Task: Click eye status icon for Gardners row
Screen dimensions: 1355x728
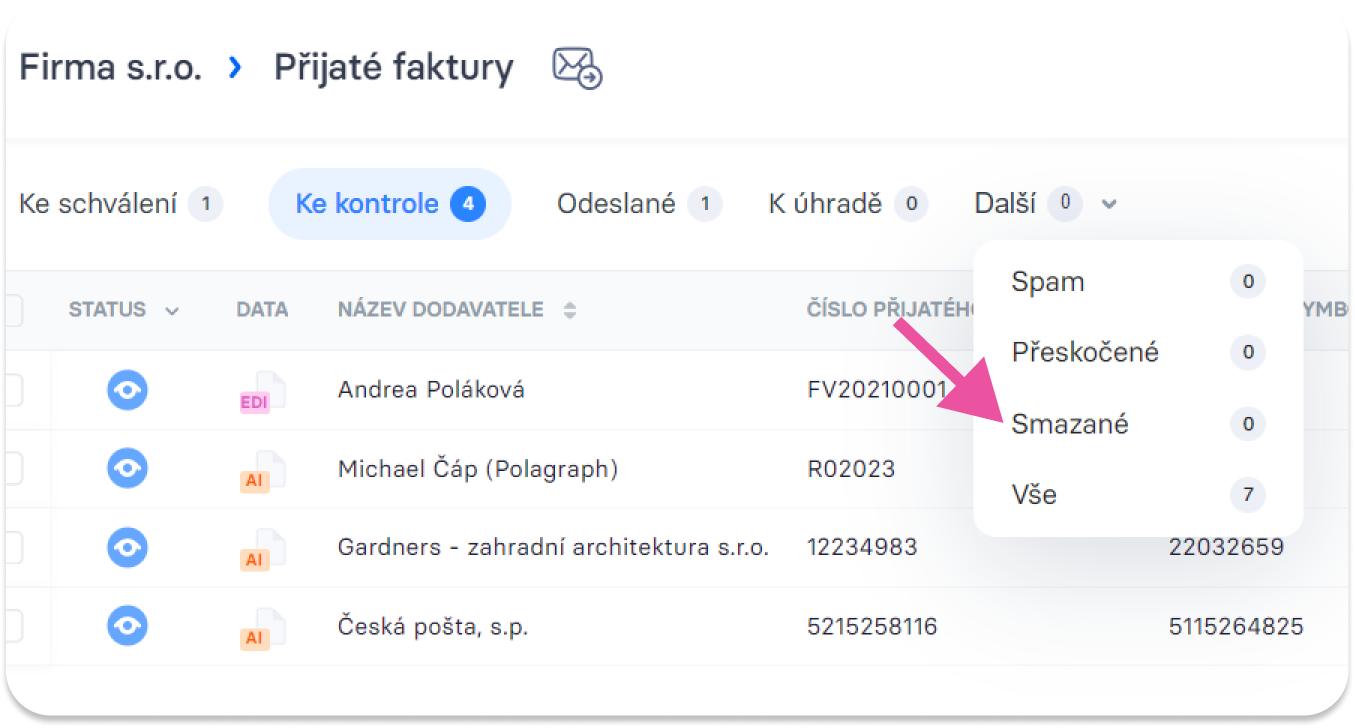Action: point(127,547)
